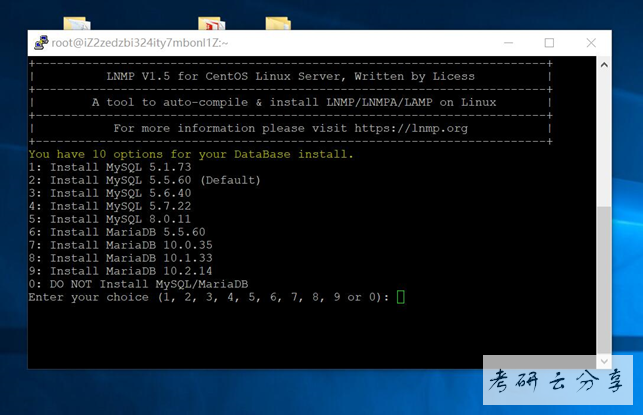Select the middle desktop folder with red file
The width and height of the screenshot is (643, 415).
click(211, 23)
